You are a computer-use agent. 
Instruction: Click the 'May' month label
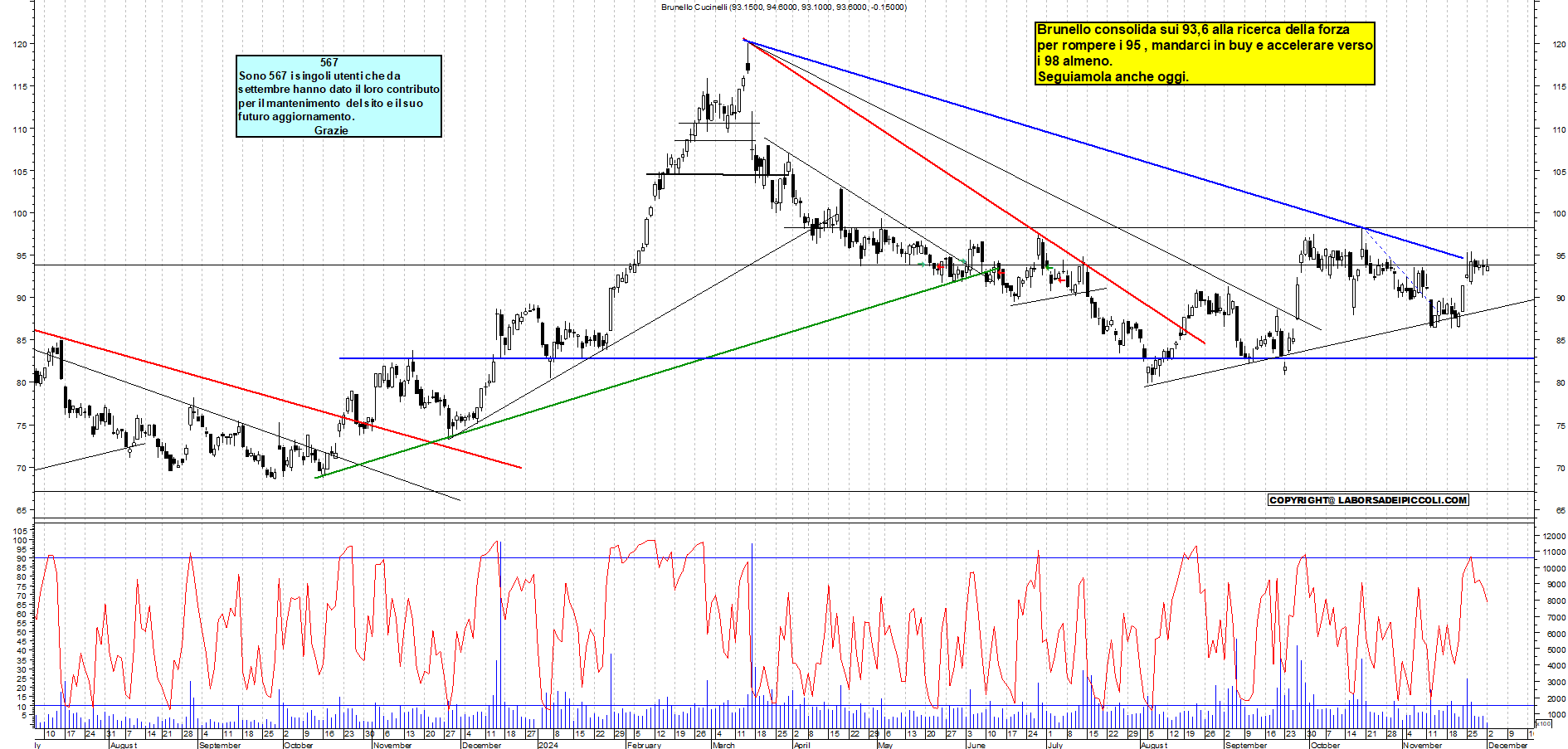(885, 745)
